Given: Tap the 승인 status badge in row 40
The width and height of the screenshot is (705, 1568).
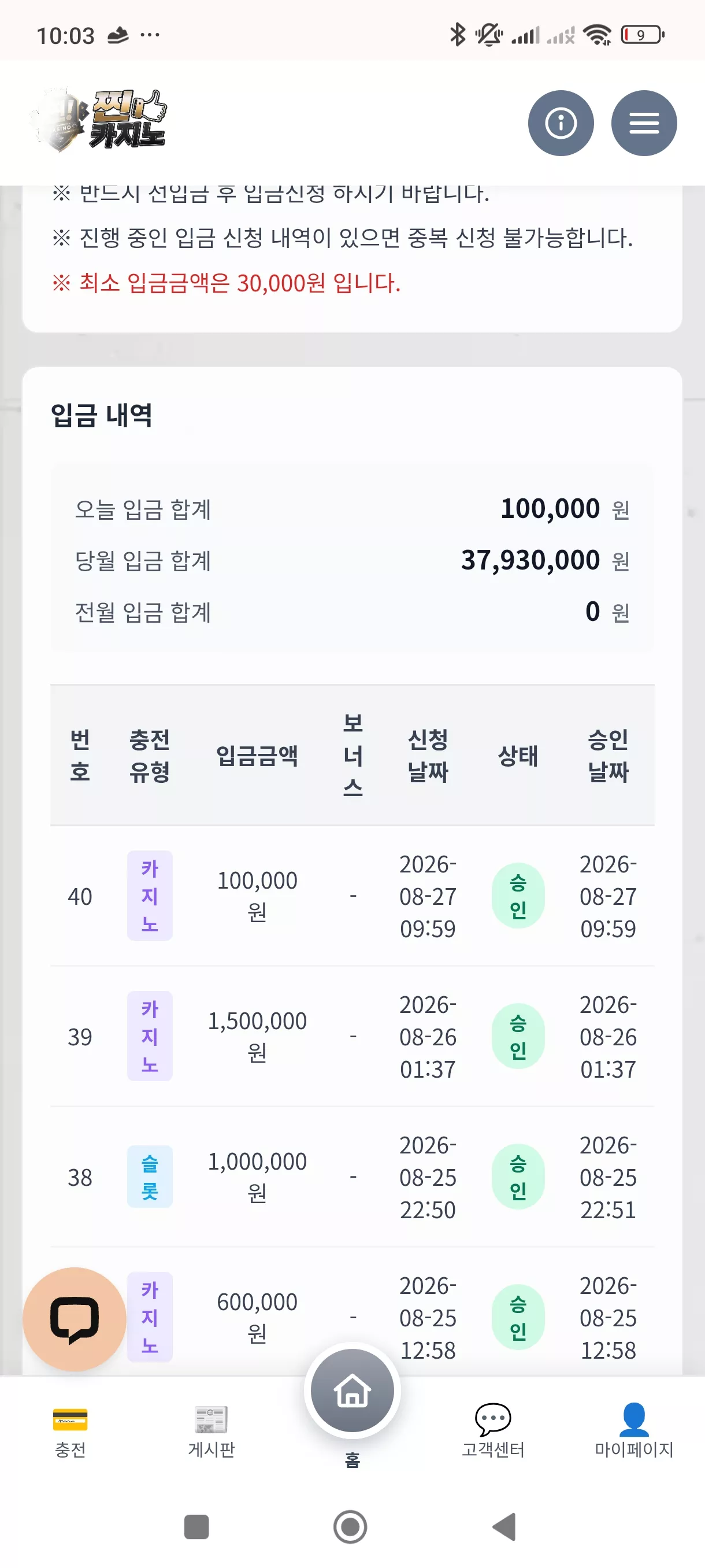Looking at the screenshot, I should click(518, 896).
